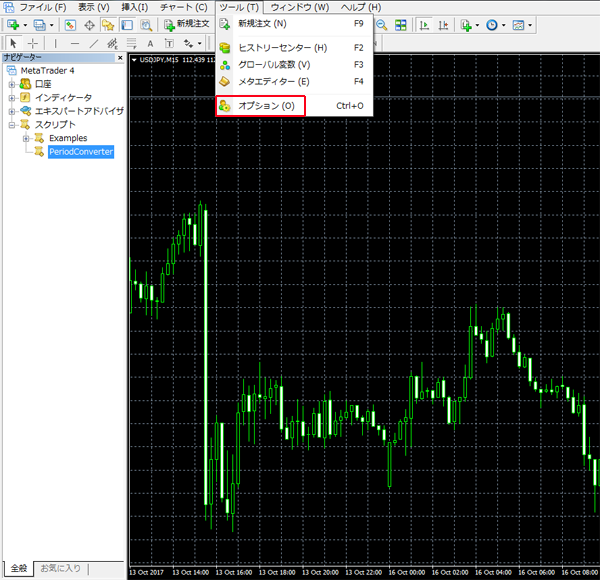
Task: Open the オプション (Options) menu entry
Action: pos(265,105)
